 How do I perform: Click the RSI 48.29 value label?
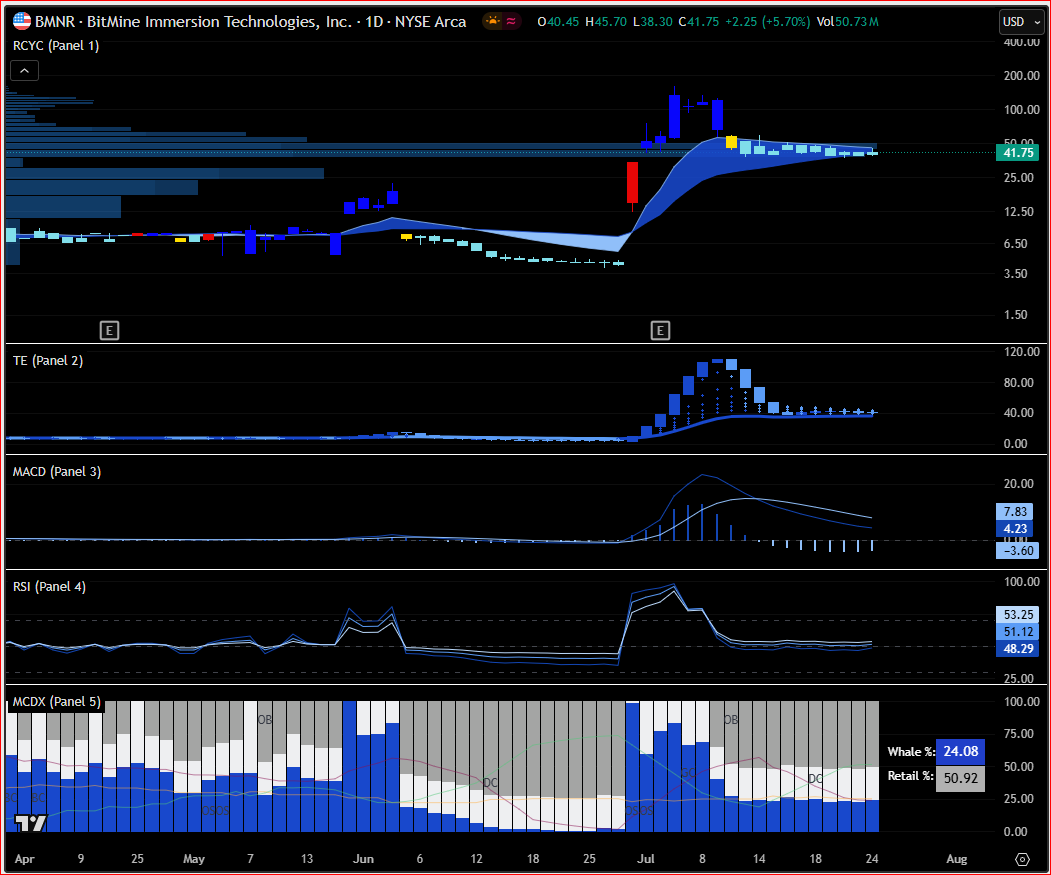1018,648
